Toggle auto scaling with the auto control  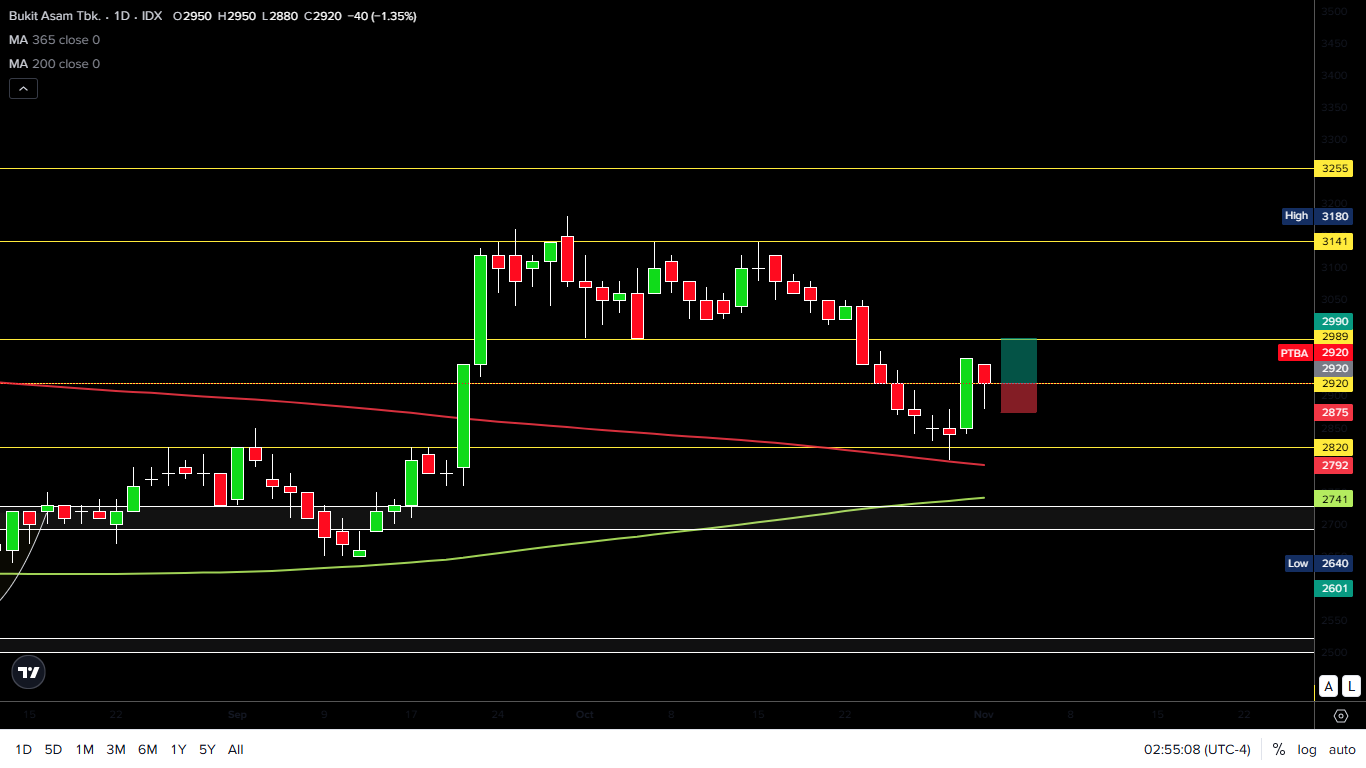(x=1342, y=749)
